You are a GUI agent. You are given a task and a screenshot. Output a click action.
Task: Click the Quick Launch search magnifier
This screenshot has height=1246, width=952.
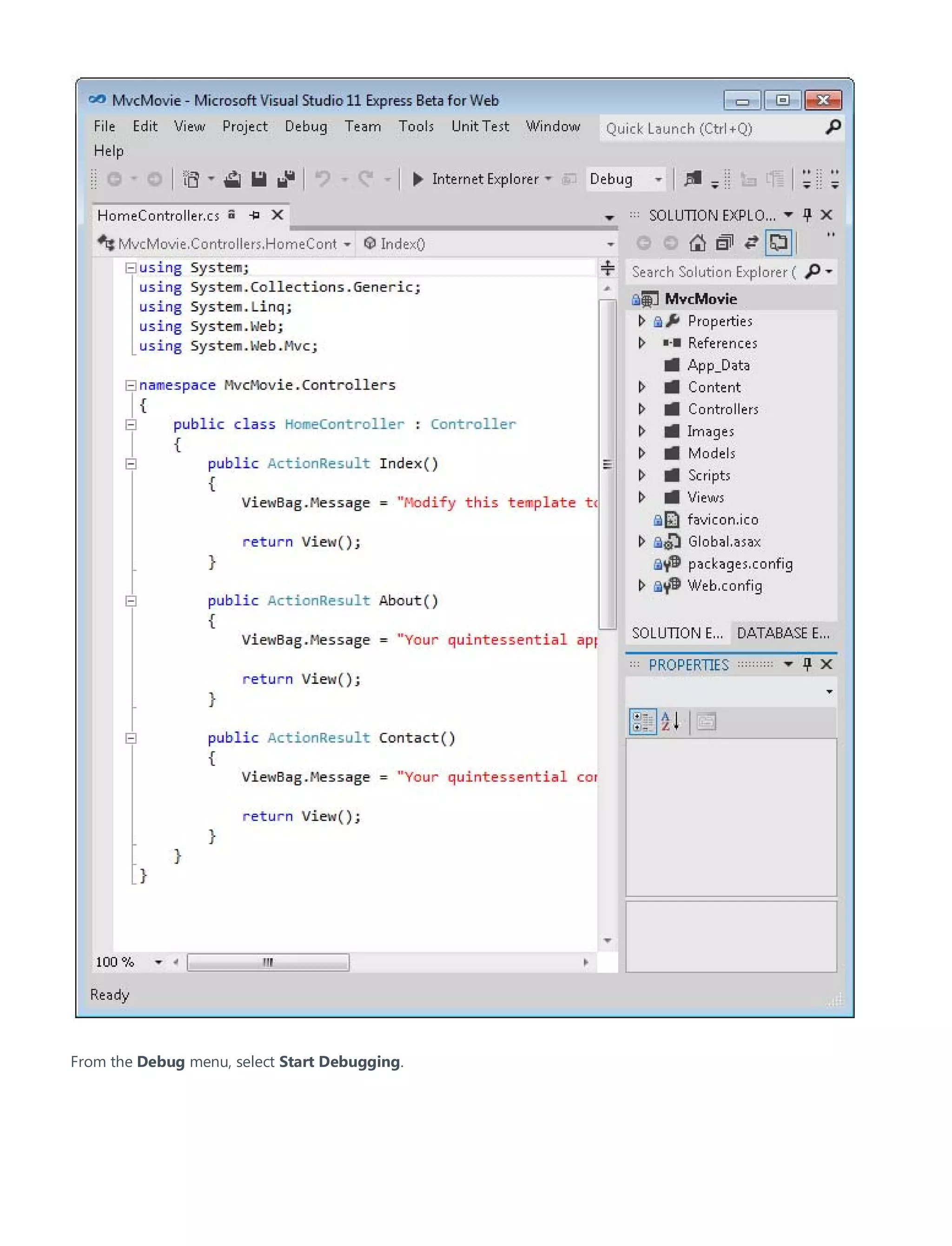click(x=833, y=127)
